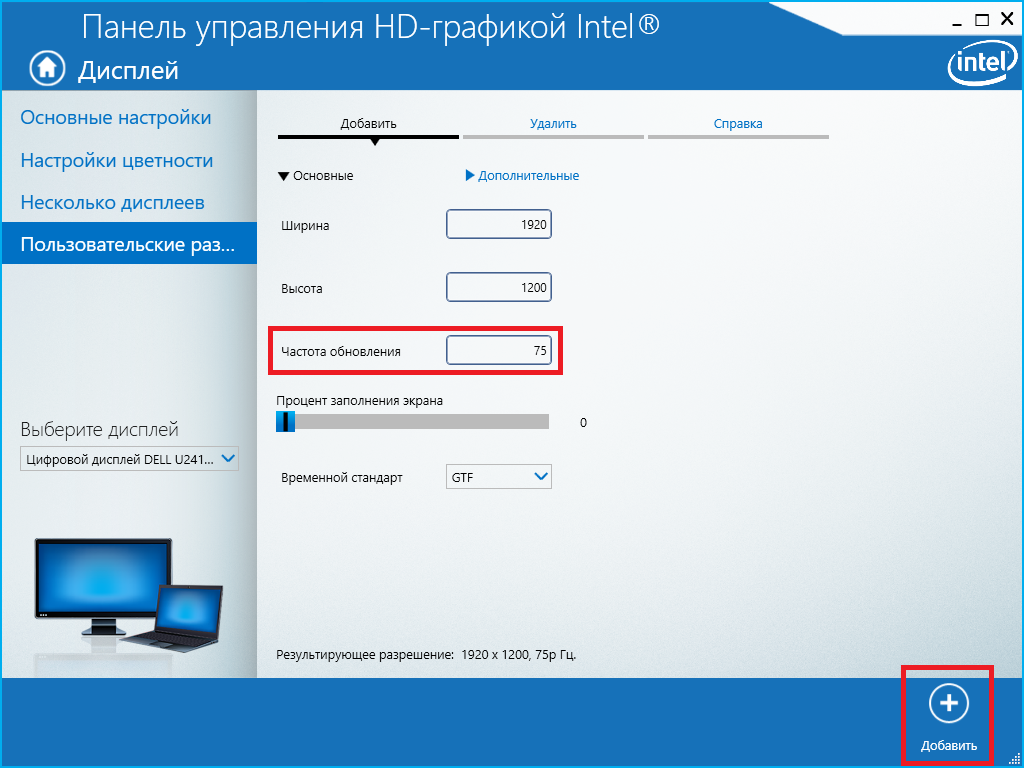Open Настройки цветности section
This screenshot has width=1024, height=768.
coord(117,160)
